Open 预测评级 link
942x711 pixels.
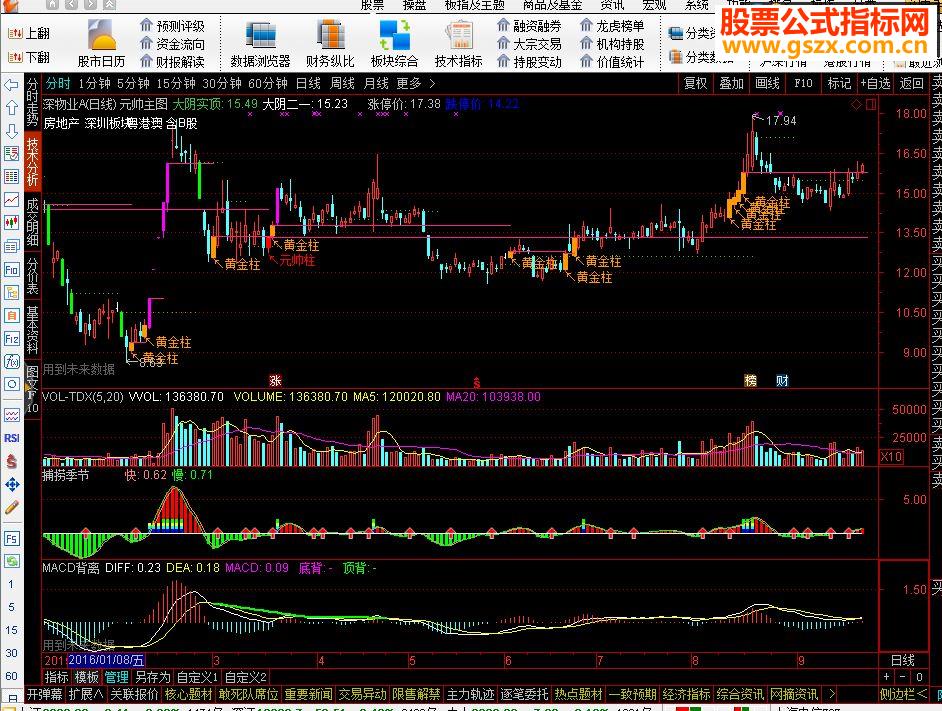coord(173,26)
